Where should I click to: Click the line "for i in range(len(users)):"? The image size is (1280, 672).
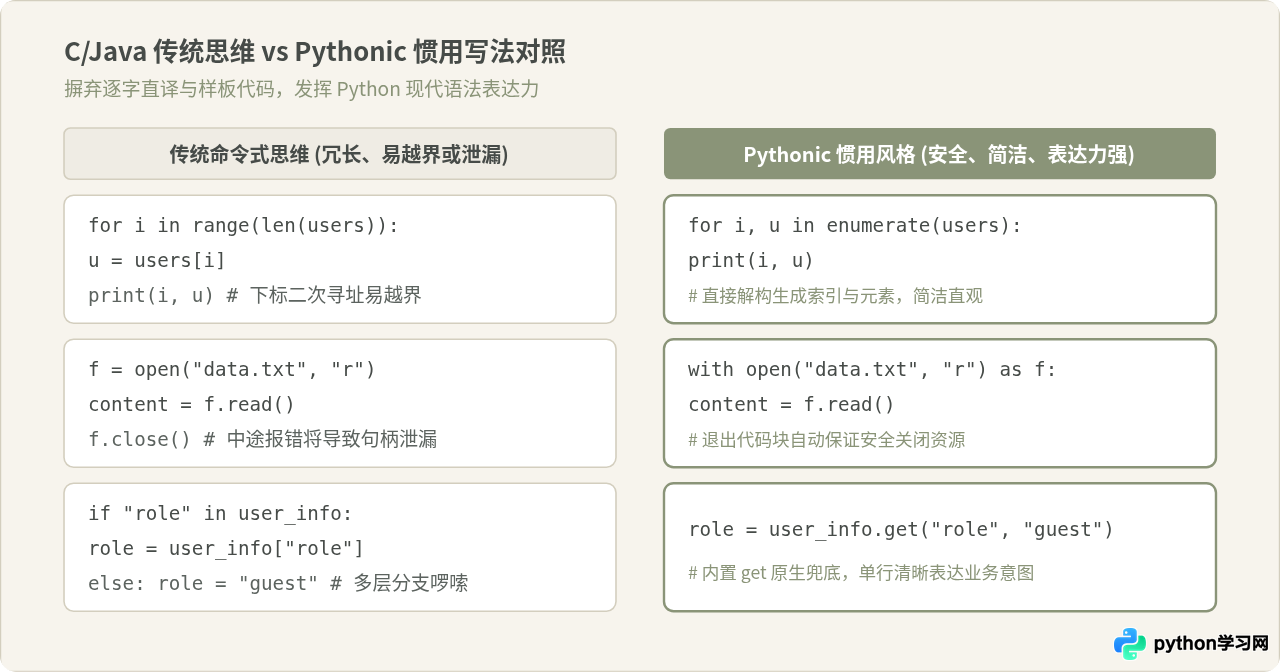pos(244,225)
